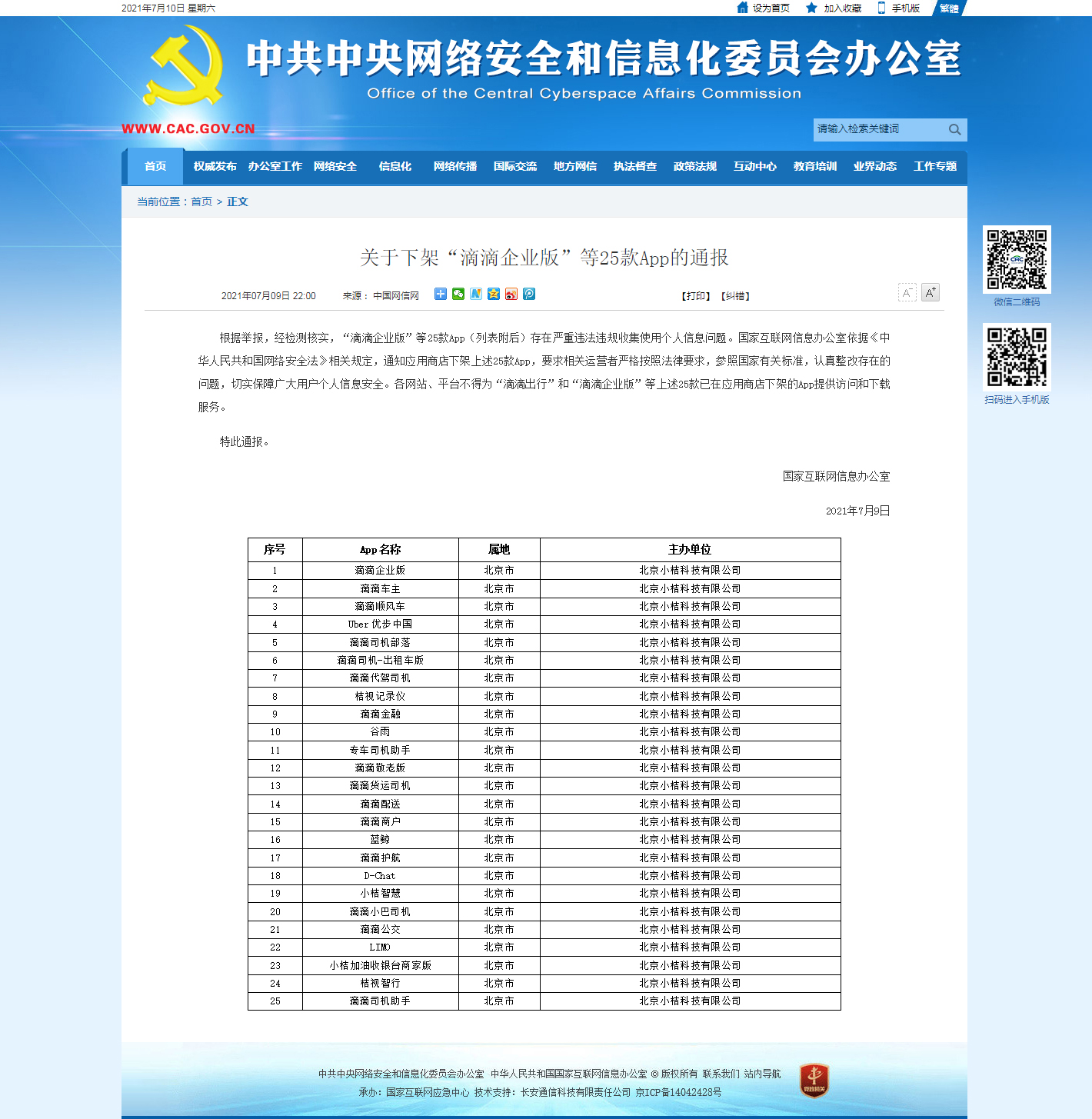
Task: Click the 国家互联网信息办公室 signature text
Action: pos(836,476)
